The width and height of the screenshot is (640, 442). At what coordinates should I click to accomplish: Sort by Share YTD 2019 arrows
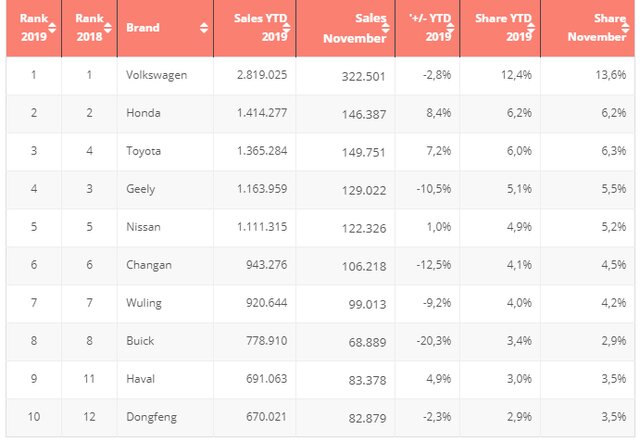pos(531,28)
